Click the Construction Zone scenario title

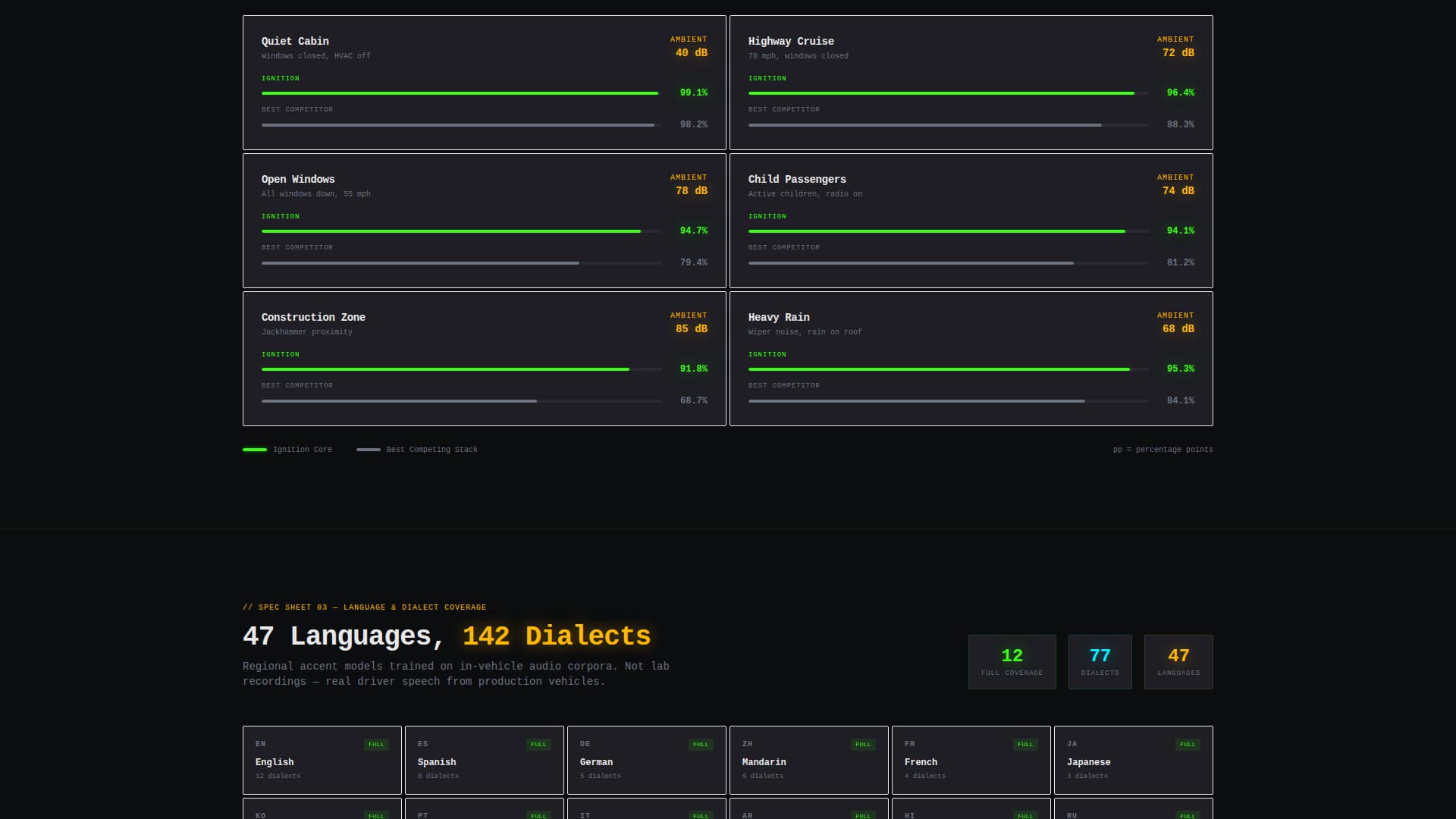313,317
